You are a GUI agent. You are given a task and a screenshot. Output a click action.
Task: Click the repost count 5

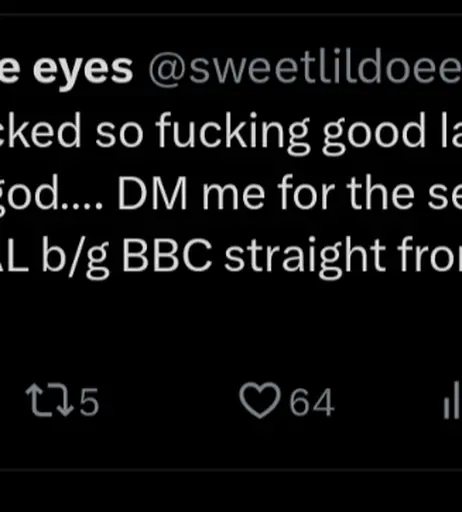pyautogui.click(x=89, y=402)
